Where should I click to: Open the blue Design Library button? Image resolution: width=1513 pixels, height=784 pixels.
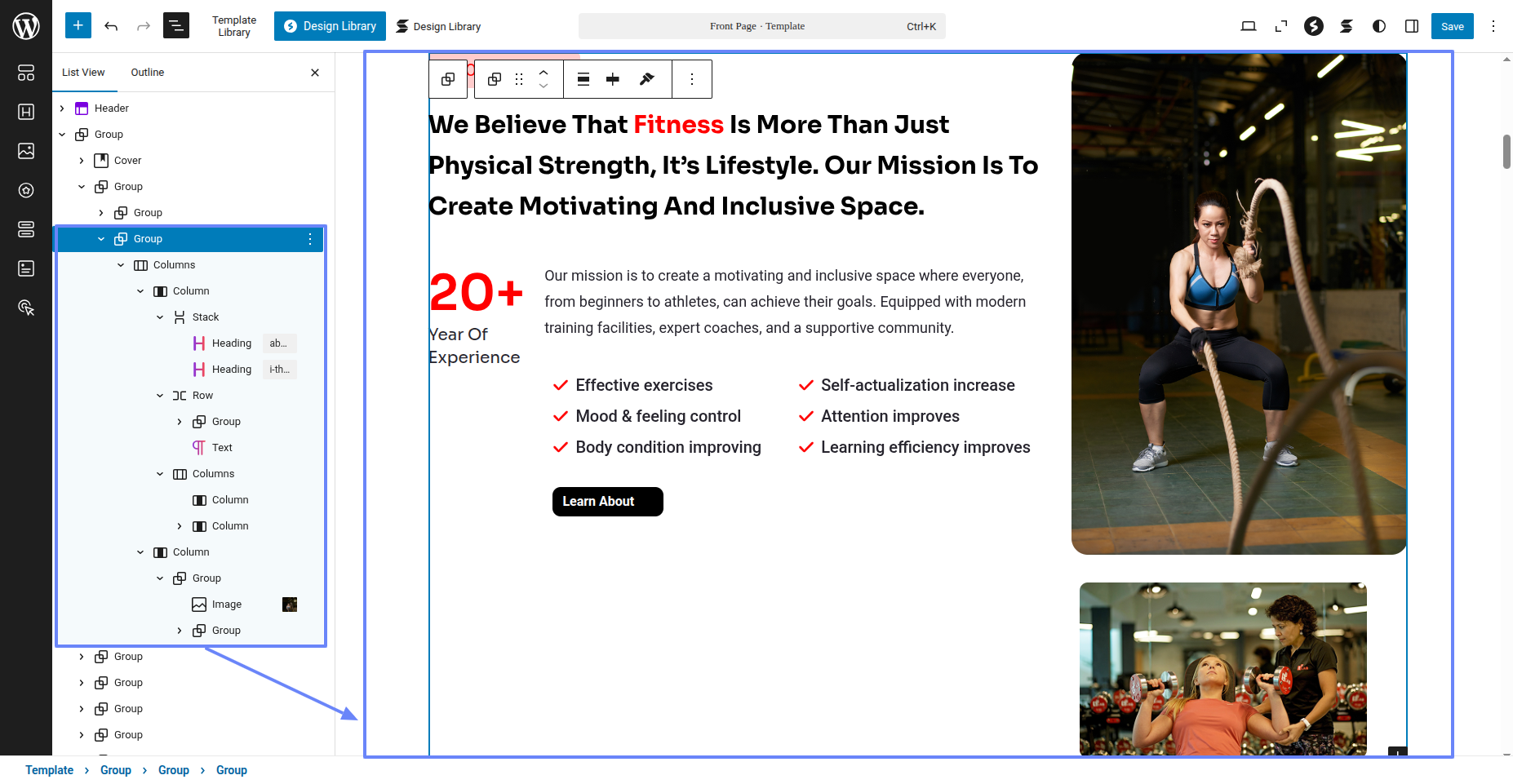point(330,26)
